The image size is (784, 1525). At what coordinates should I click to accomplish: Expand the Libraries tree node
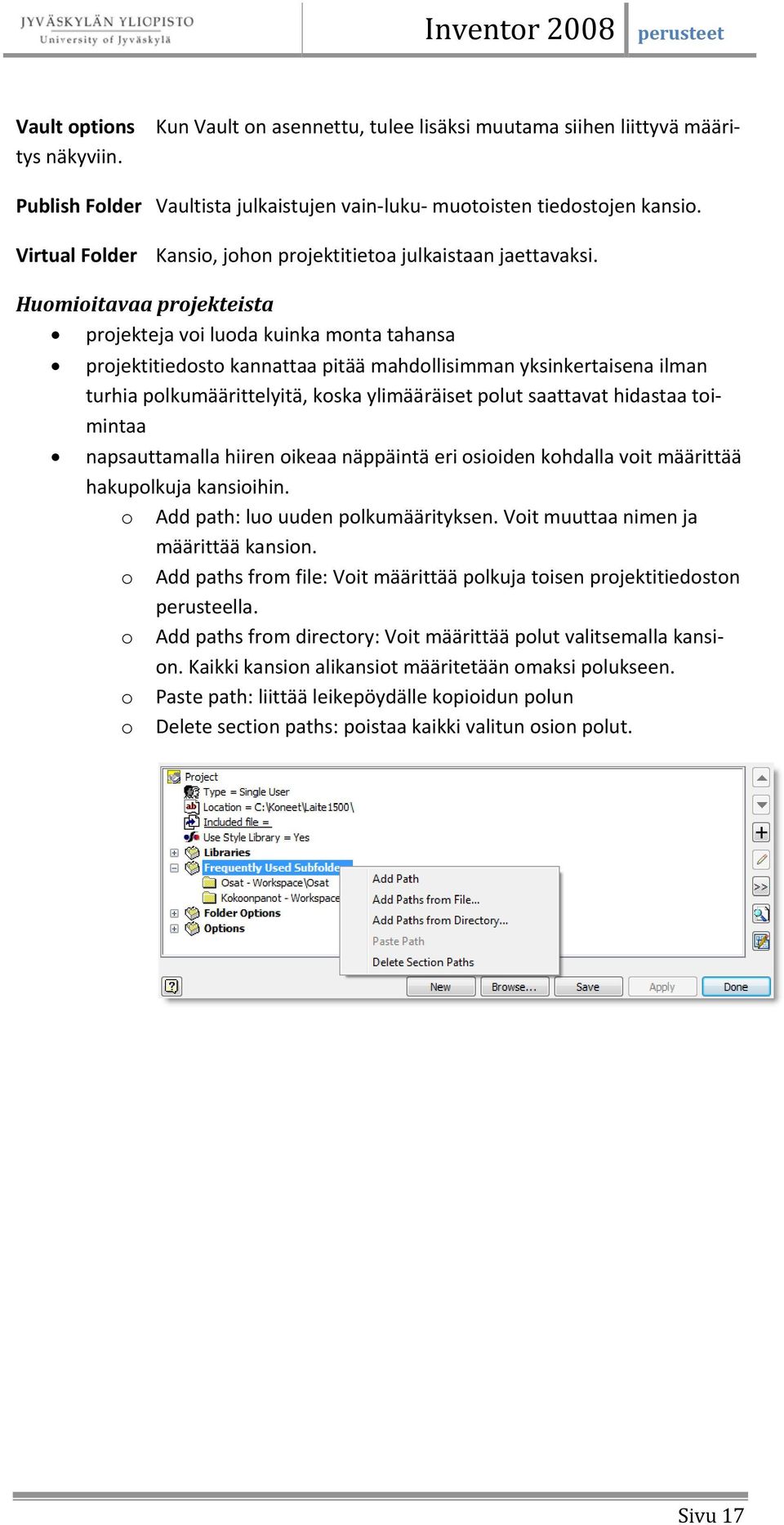point(174,853)
